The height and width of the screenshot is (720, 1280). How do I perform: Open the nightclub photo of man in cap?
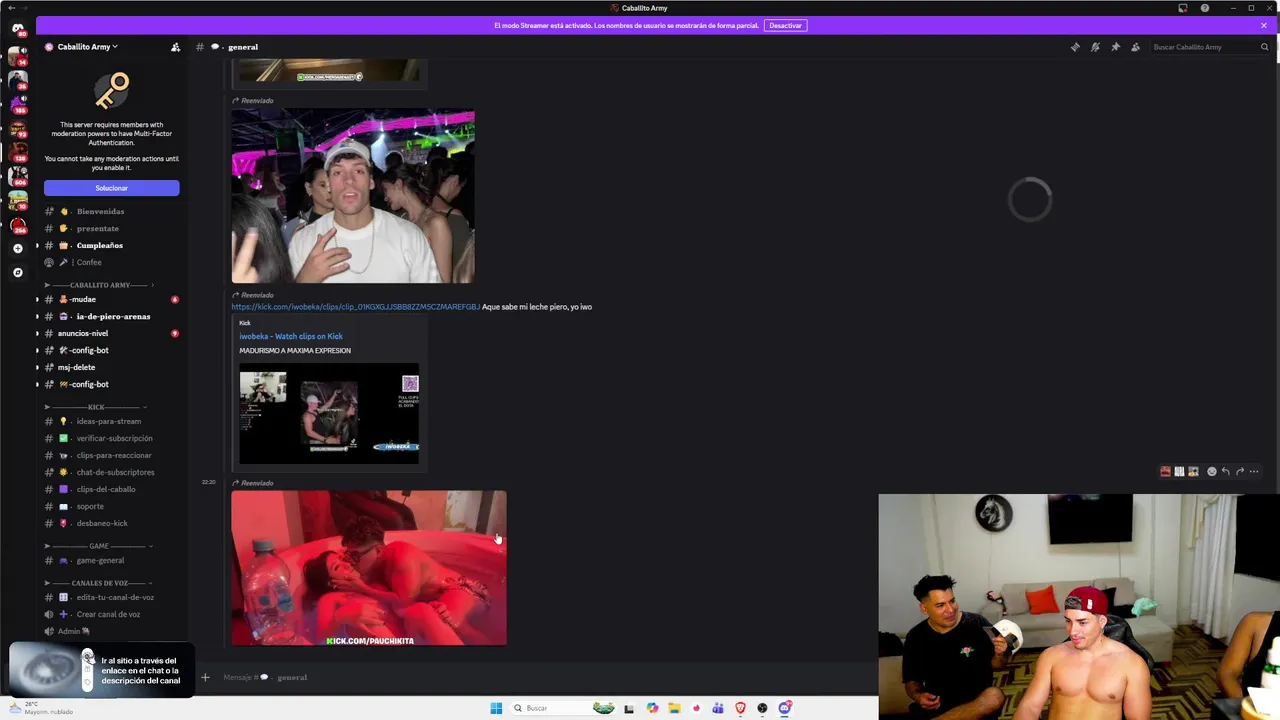pos(353,196)
